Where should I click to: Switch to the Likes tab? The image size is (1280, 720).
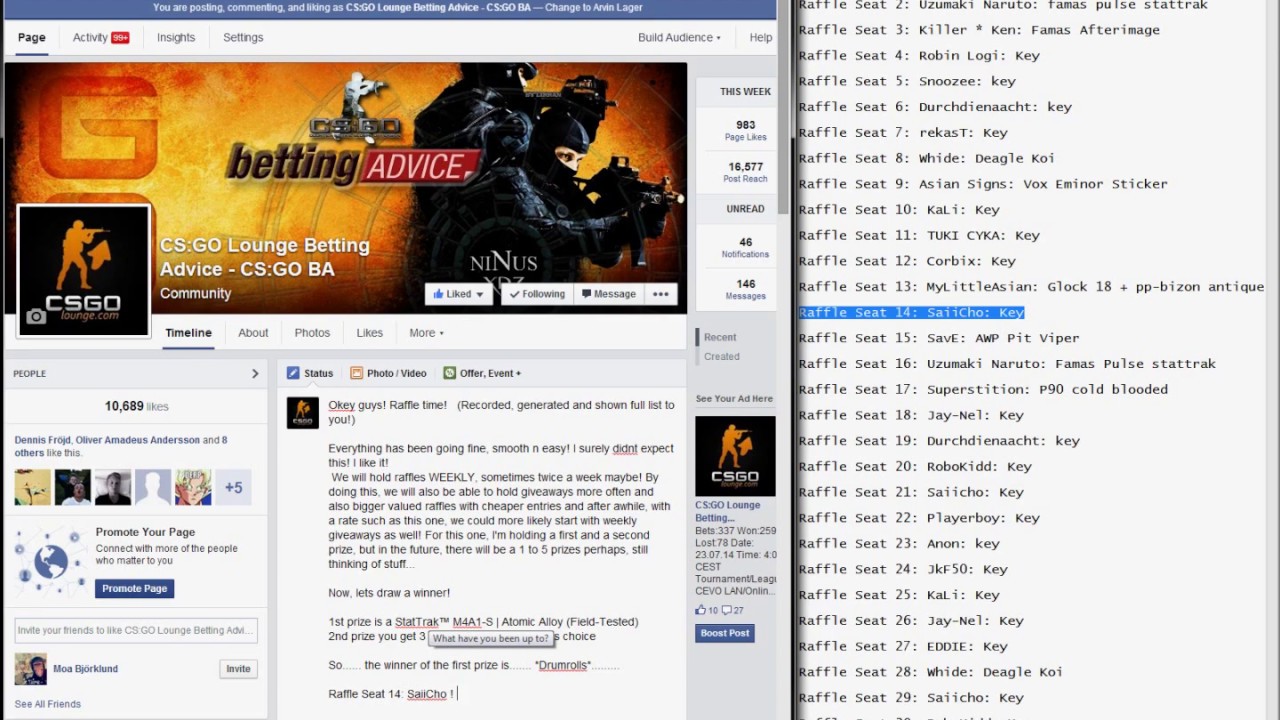coord(370,333)
